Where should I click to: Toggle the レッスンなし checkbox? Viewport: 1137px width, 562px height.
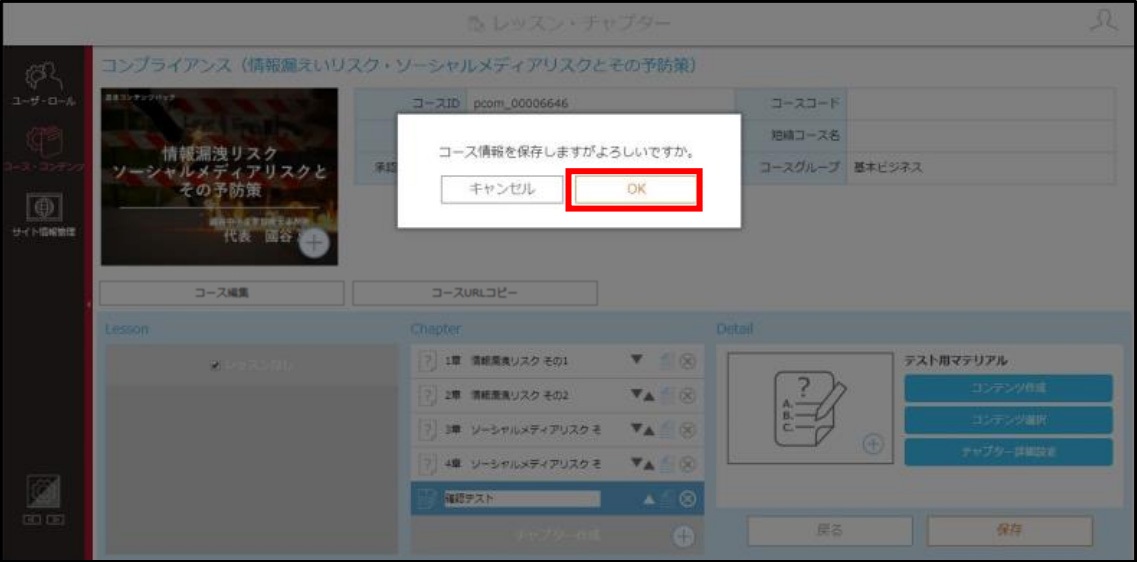215,366
